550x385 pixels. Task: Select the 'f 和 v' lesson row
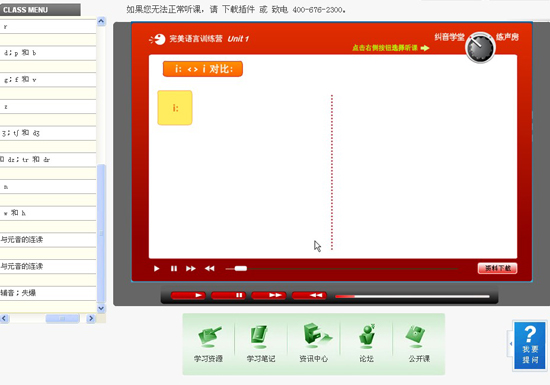48,80
